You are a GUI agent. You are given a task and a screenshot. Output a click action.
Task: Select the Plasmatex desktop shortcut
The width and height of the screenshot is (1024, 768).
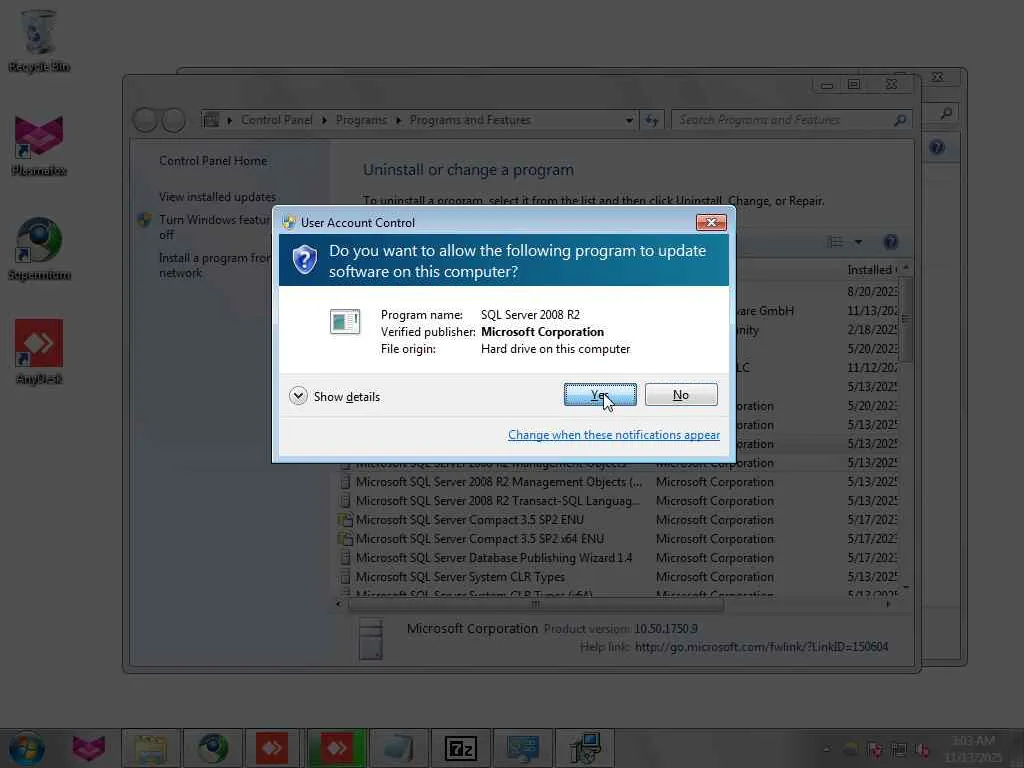(39, 145)
